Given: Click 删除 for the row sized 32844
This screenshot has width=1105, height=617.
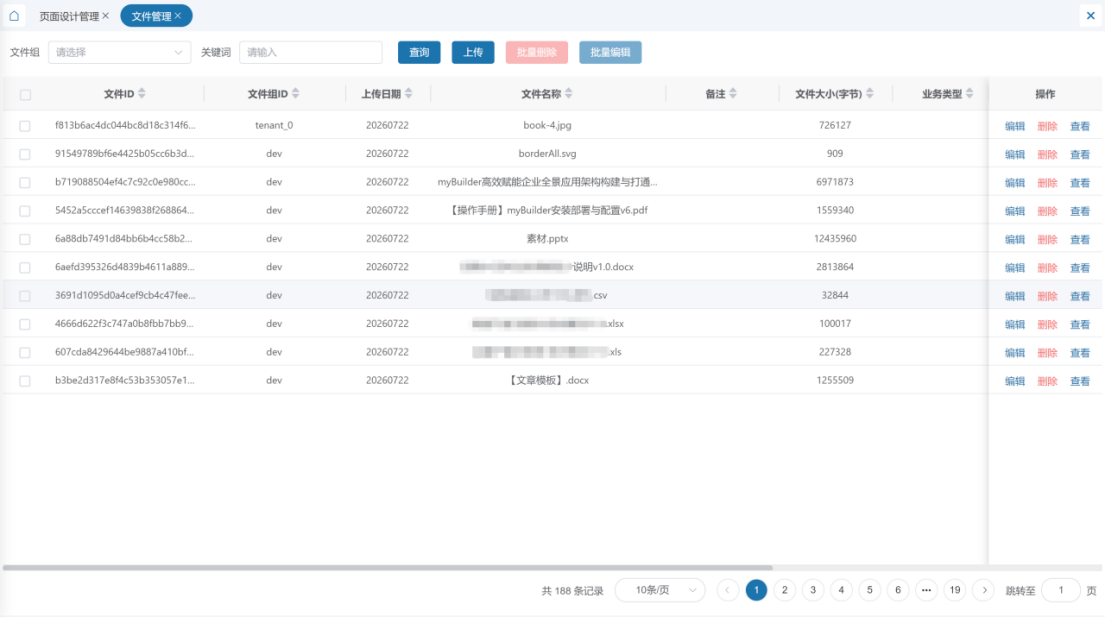Looking at the screenshot, I should (1047, 297).
